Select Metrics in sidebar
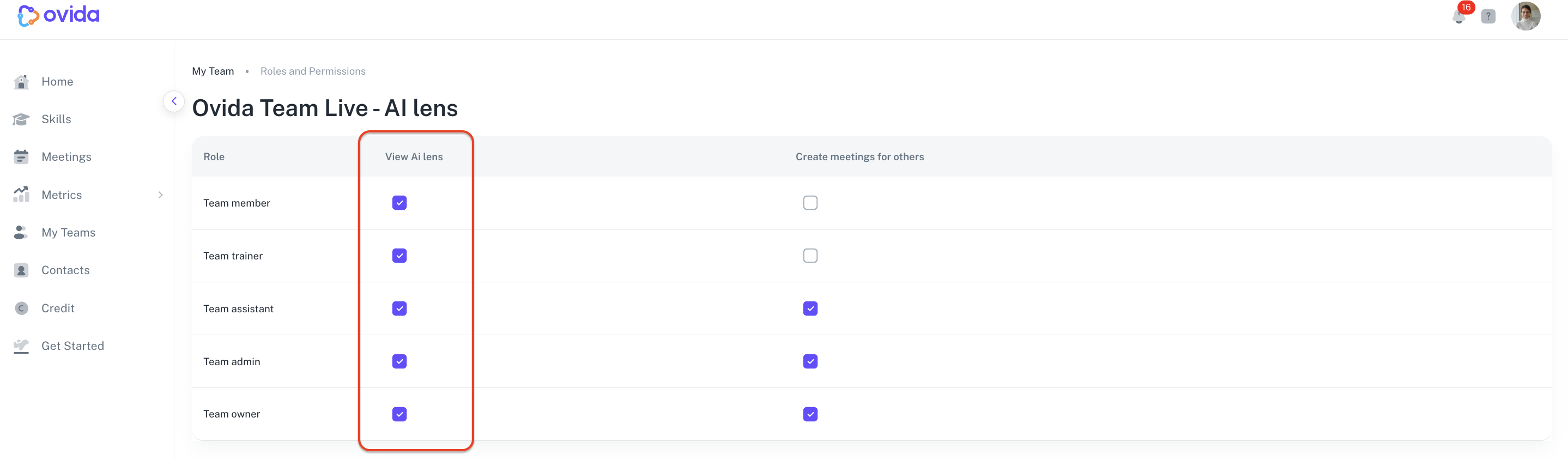1568x460 pixels. tap(62, 195)
